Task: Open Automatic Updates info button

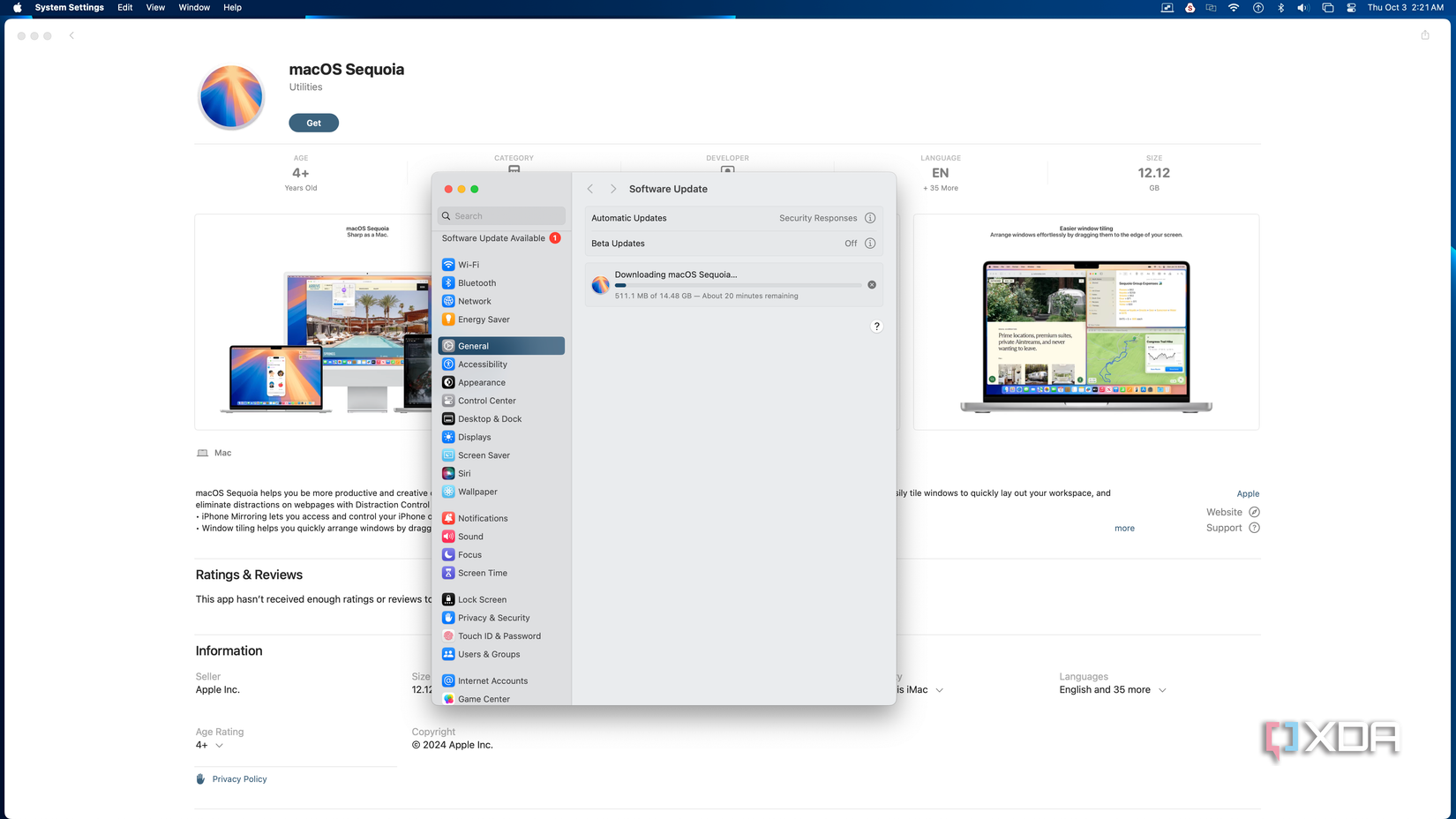Action: click(870, 218)
